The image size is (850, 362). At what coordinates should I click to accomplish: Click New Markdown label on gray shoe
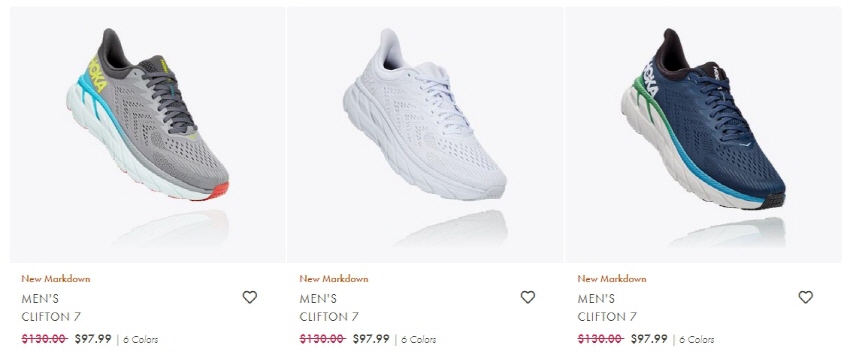(x=56, y=279)
